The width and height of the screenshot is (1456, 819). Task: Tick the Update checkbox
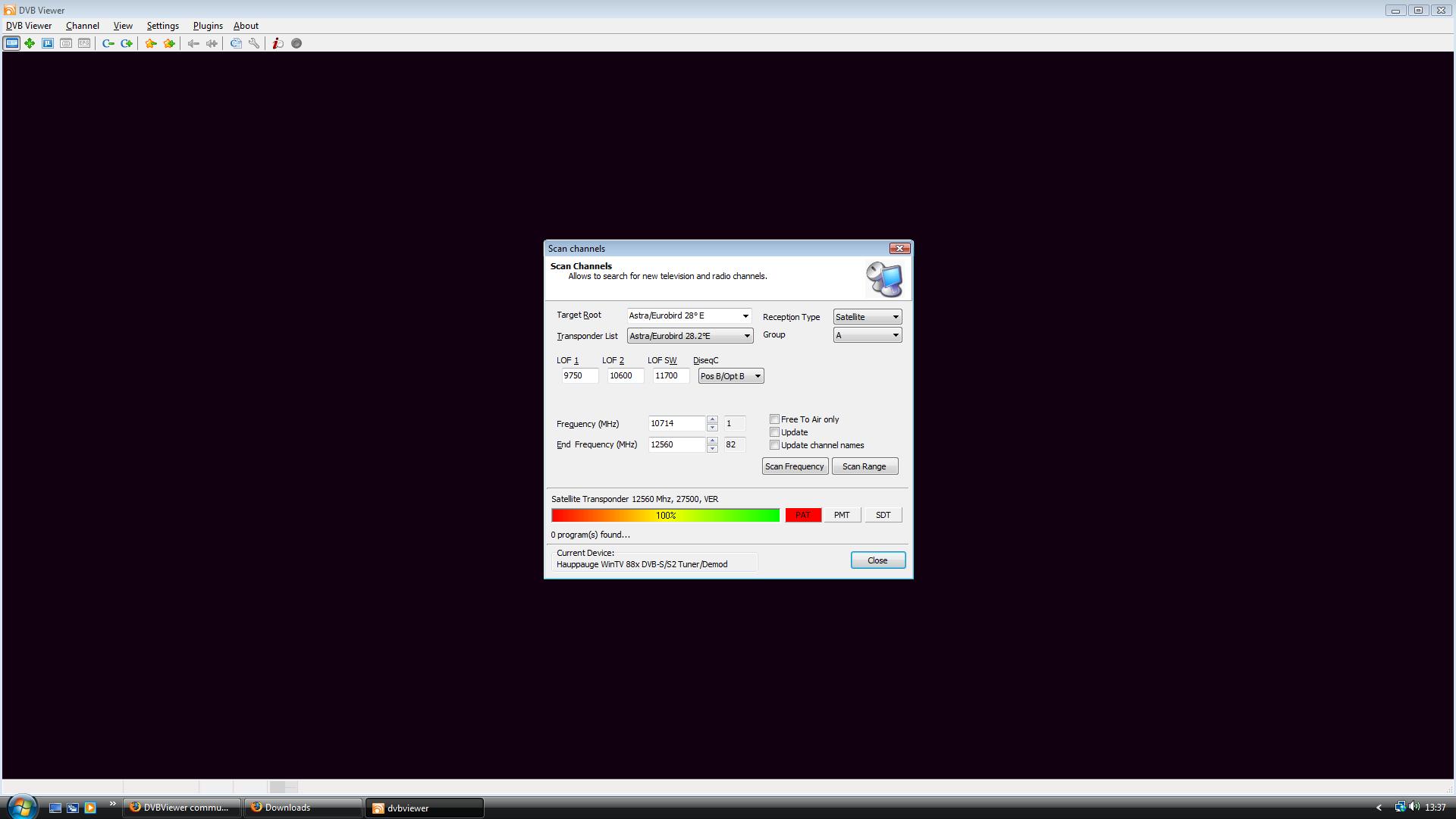[774, 432]
